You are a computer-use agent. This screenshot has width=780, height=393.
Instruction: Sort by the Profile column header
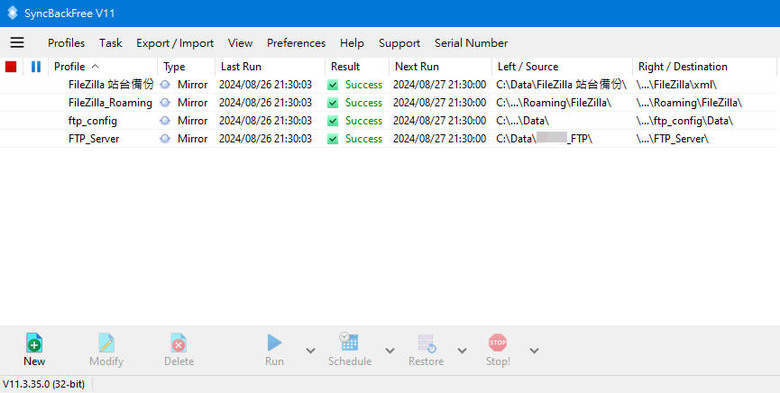(x=102, y=67)
